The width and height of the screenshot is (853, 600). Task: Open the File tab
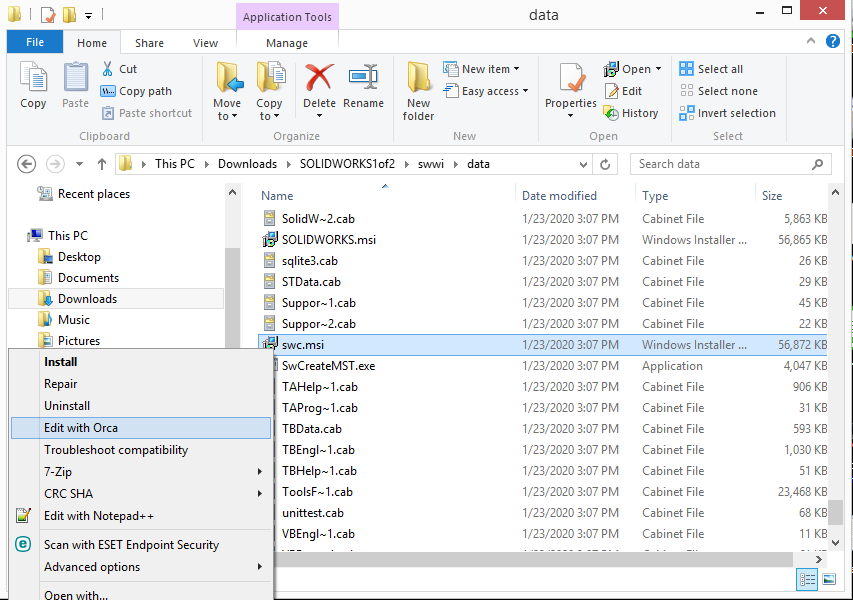35,42
